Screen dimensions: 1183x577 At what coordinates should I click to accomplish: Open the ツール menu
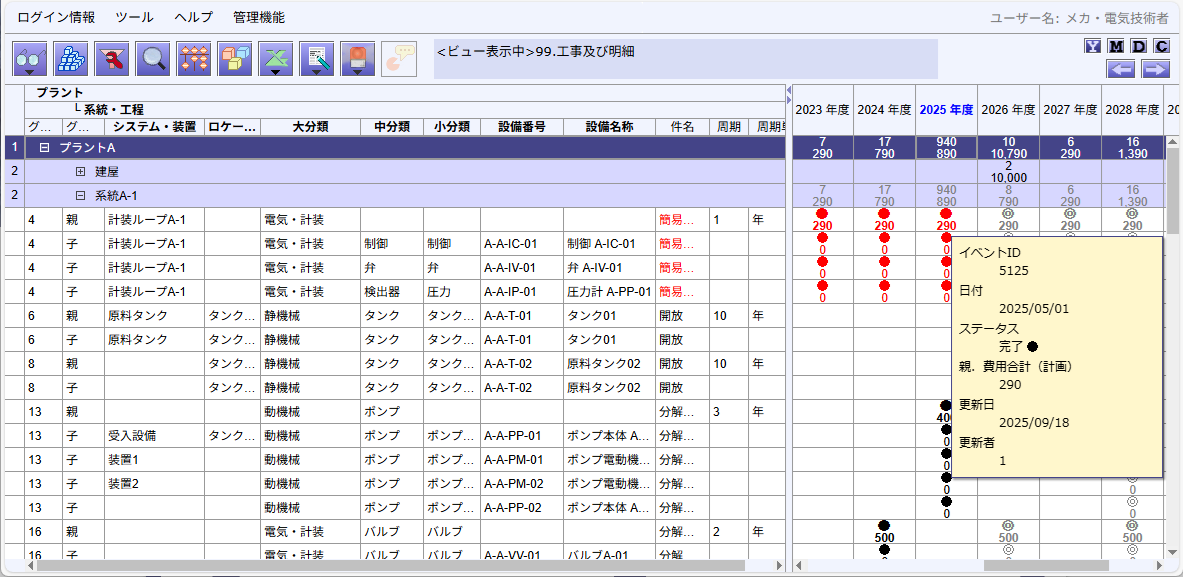point(134,17)
